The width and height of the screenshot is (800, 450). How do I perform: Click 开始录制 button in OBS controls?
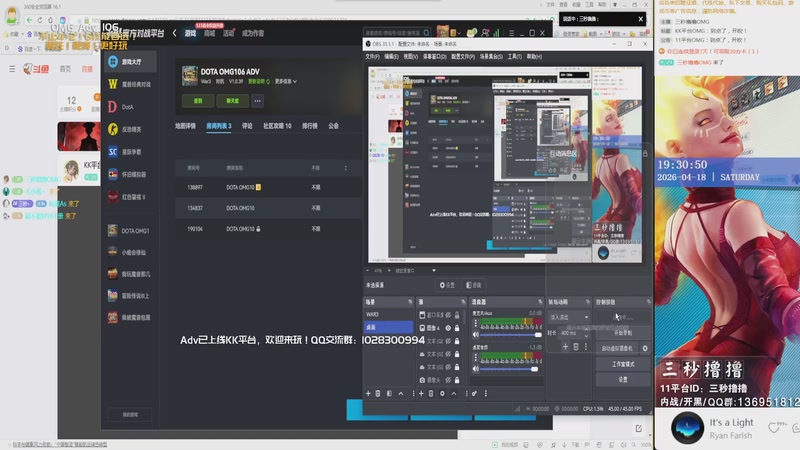623,333
